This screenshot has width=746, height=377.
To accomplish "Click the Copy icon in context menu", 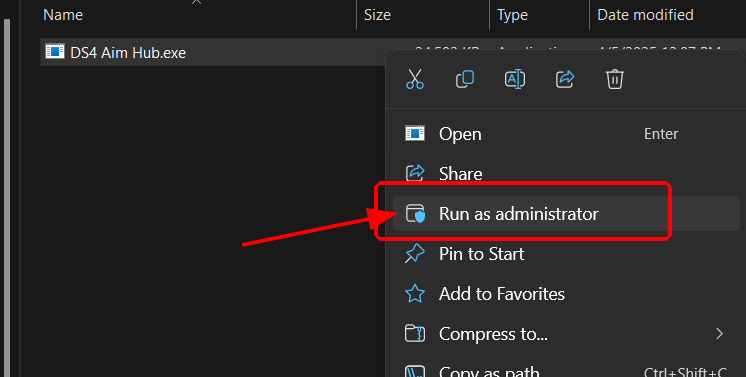I will pyautogui.click(x=465, y=79).
